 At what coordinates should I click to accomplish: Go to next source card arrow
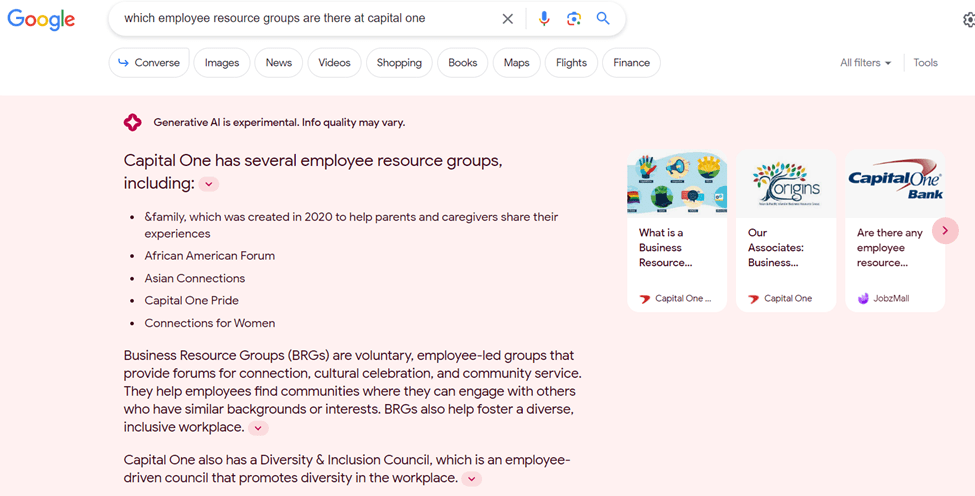(x=945, y=231)
